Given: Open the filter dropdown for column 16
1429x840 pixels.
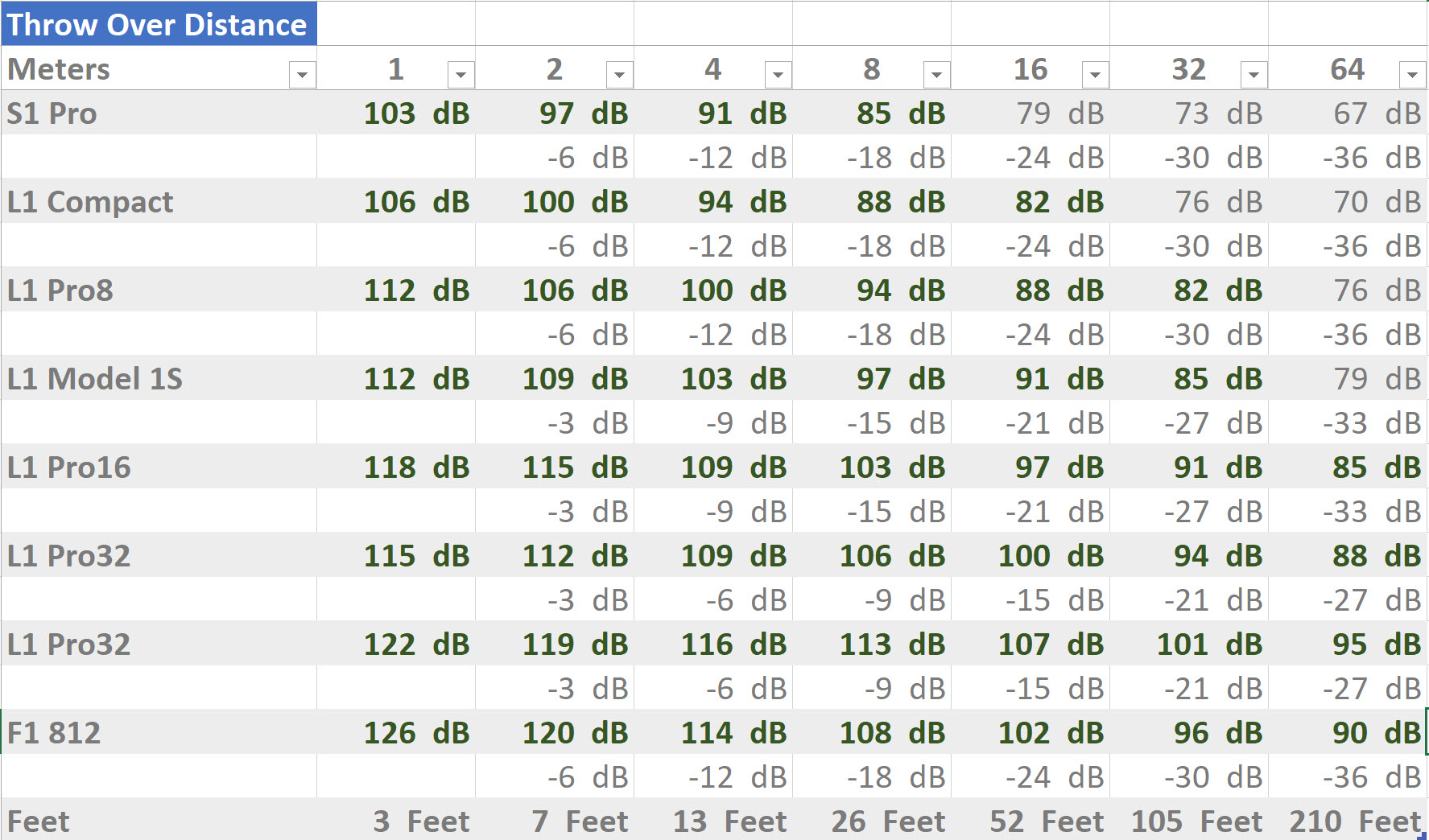Looking at the screenshot, I should click(x=1095, y=75).
